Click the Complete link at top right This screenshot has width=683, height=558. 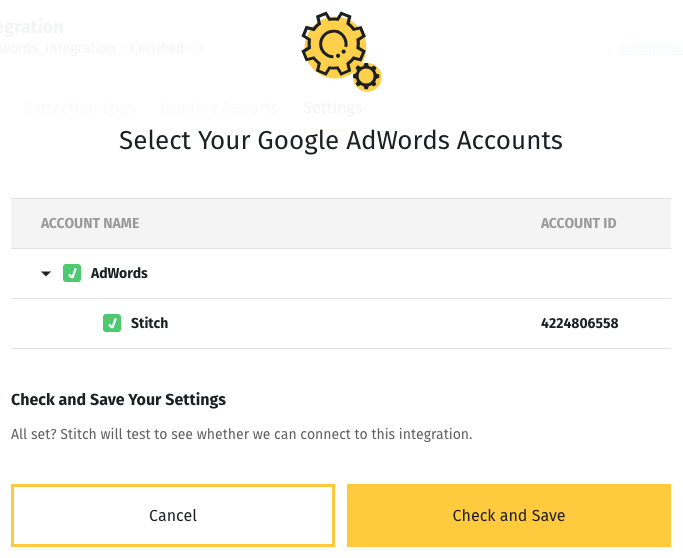651,48
